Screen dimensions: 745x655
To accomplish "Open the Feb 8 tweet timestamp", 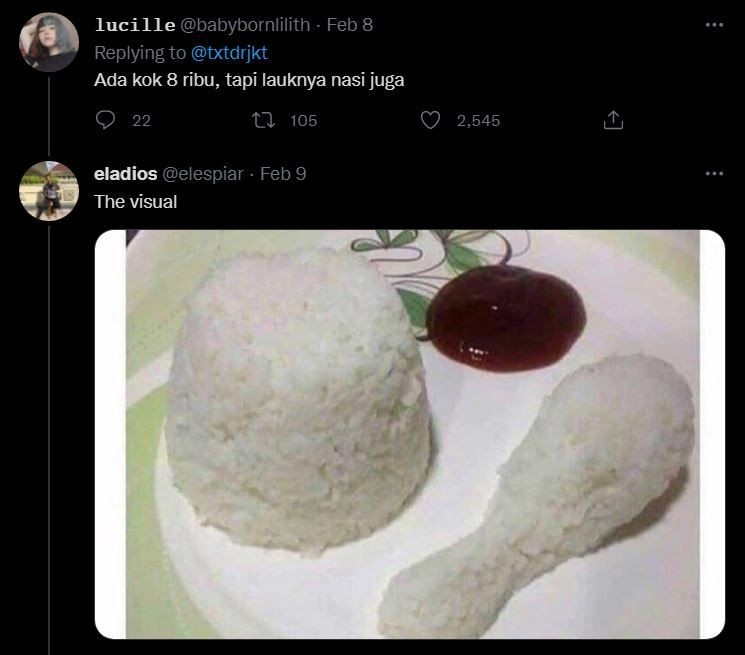I will point(350,25).
